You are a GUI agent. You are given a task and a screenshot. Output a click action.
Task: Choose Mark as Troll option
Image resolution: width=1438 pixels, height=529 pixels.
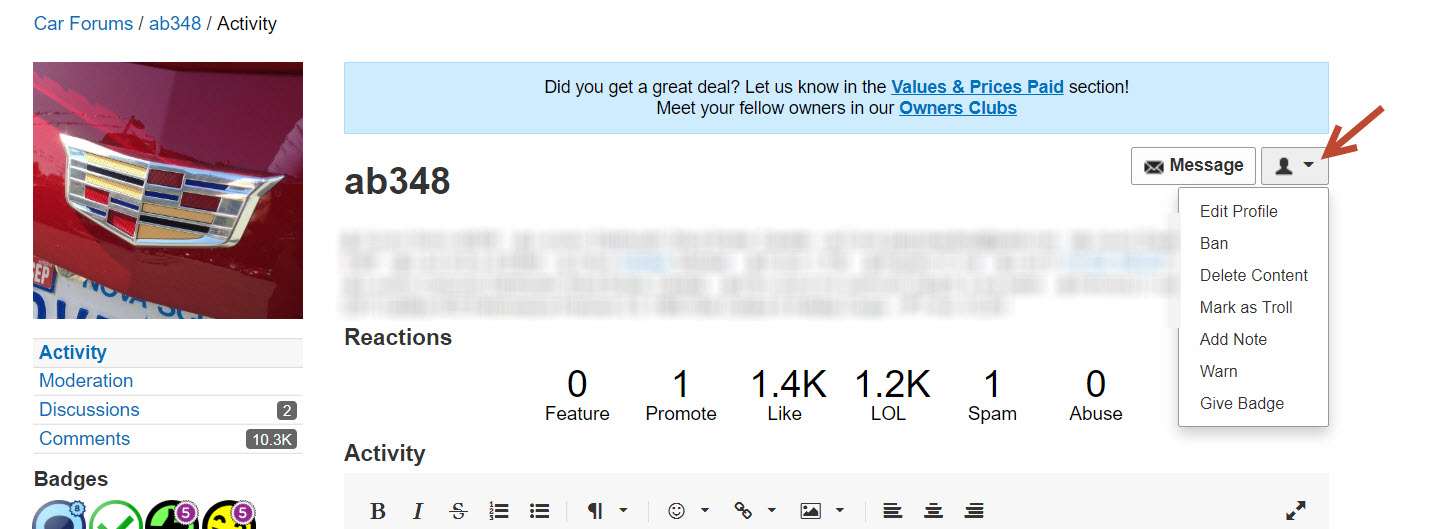coord(1246,307)
